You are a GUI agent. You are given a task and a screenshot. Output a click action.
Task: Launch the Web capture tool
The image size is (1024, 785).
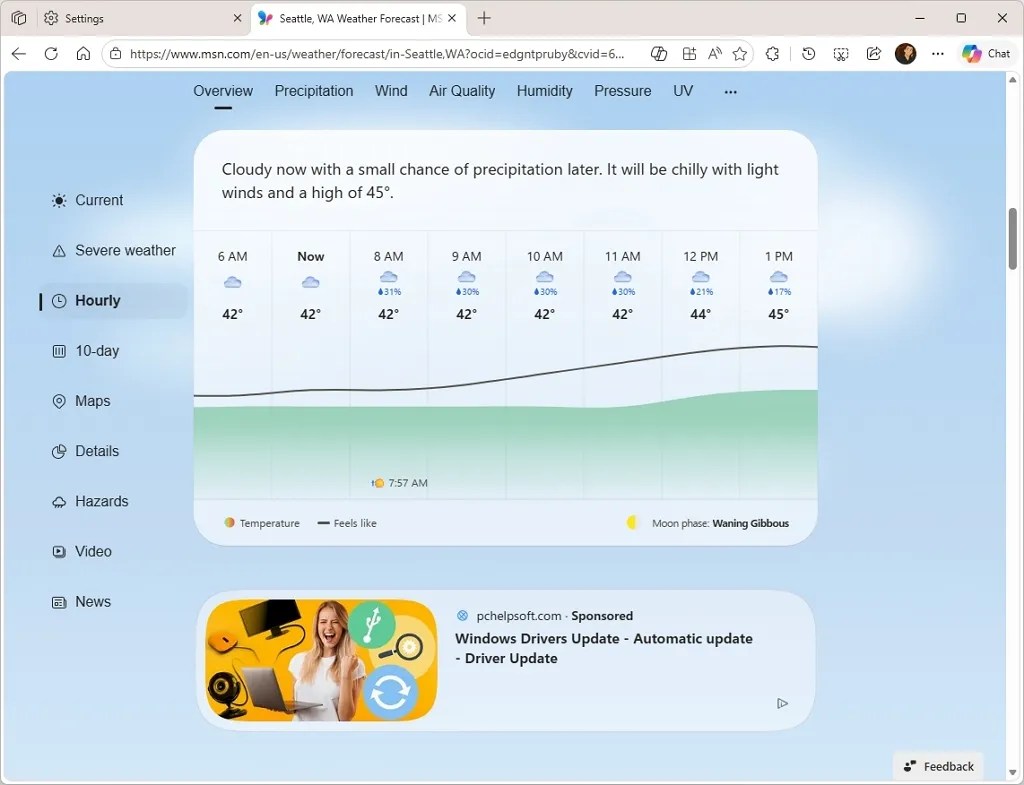click(x=841, y=54)
